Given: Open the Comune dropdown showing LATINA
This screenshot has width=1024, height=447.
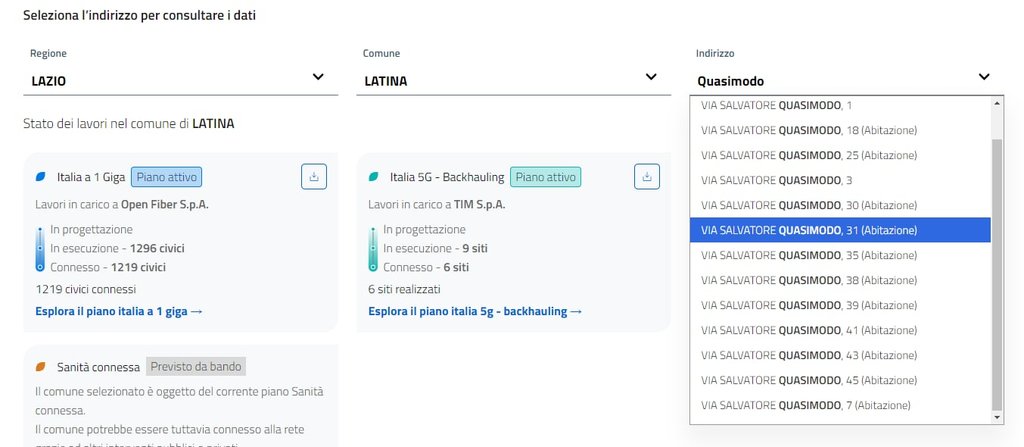Looking at the screenshot, I should click(x=651, y=77).
